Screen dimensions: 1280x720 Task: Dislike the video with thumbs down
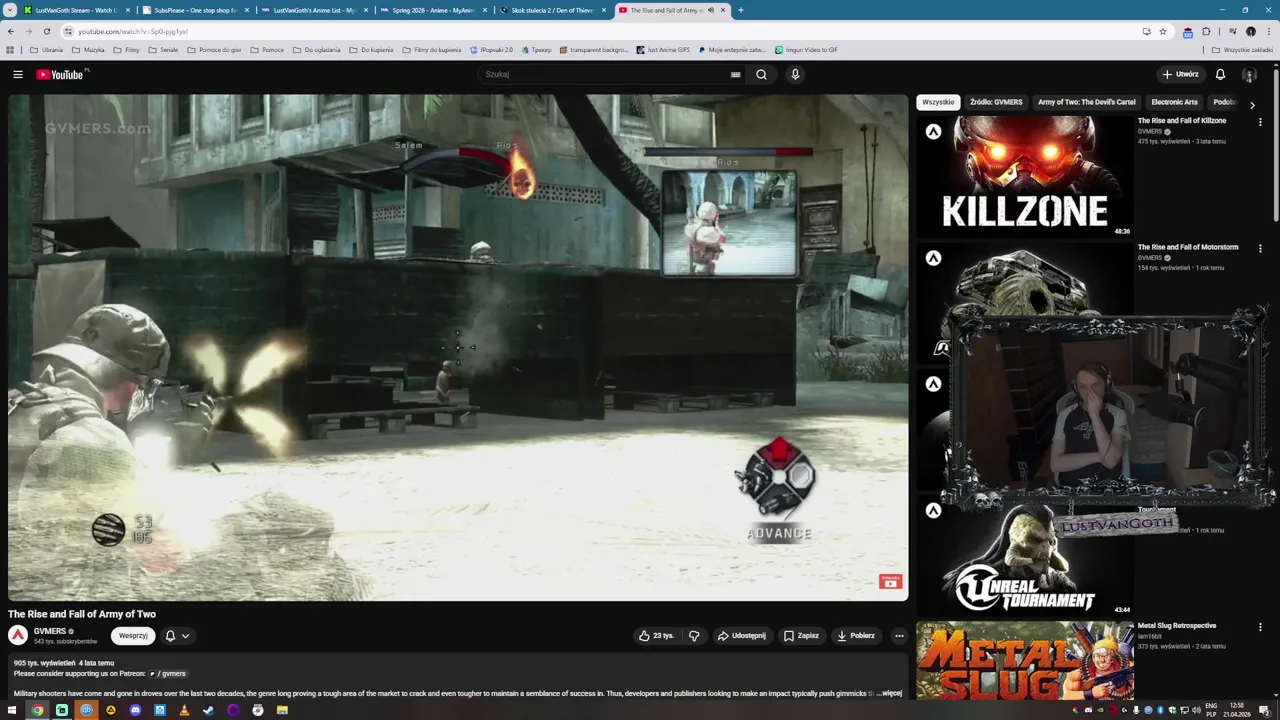coord(694,635)
